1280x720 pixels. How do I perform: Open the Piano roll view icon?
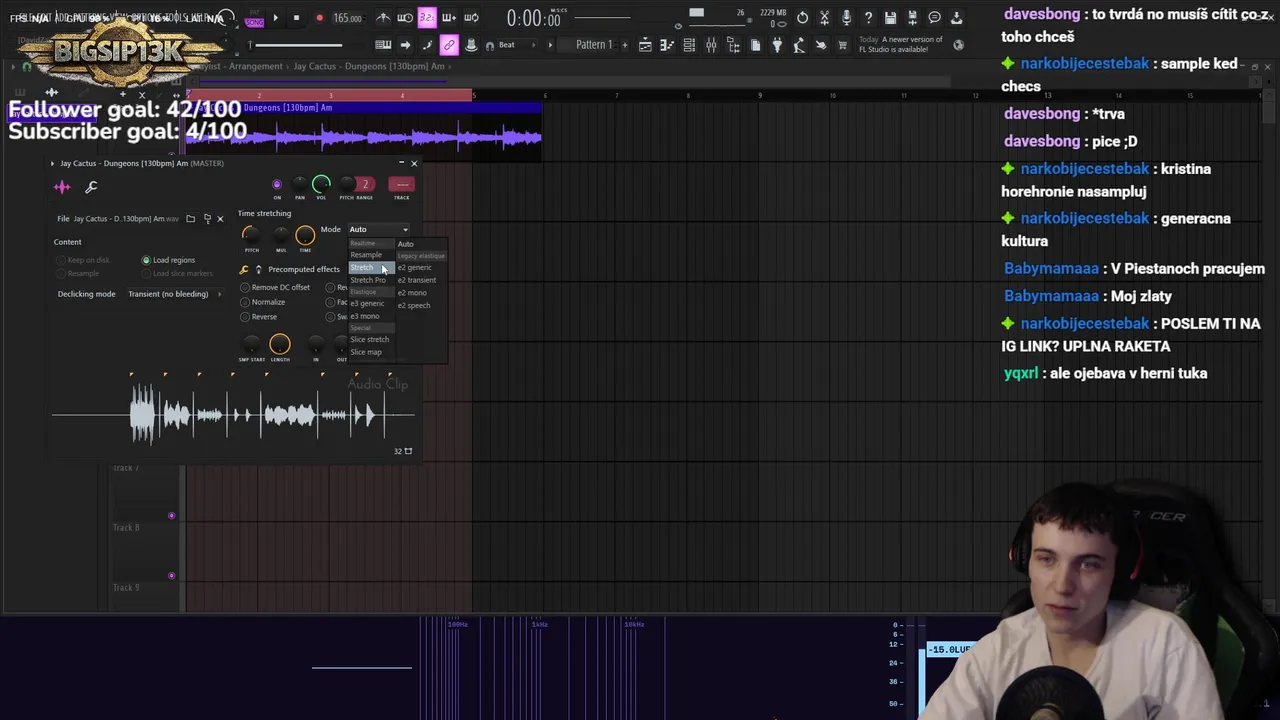[667, 45]
